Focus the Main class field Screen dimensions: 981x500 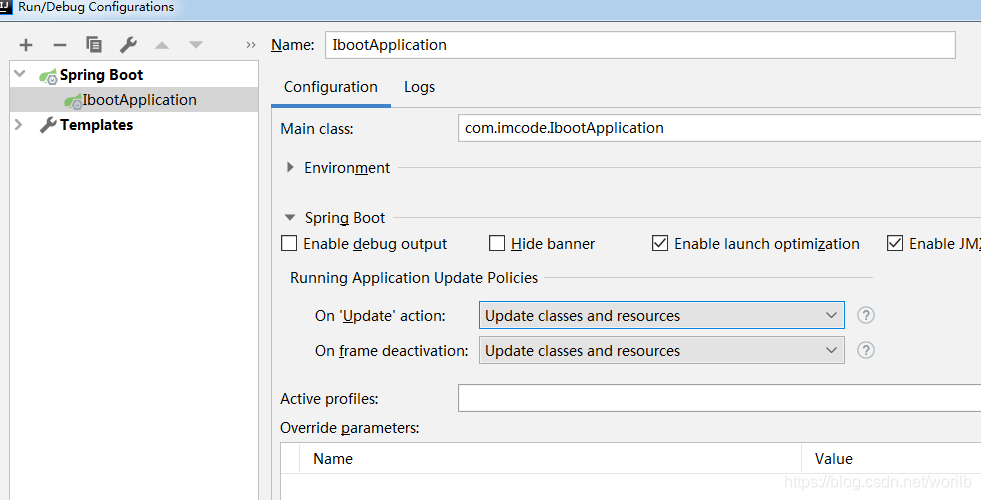719,128
